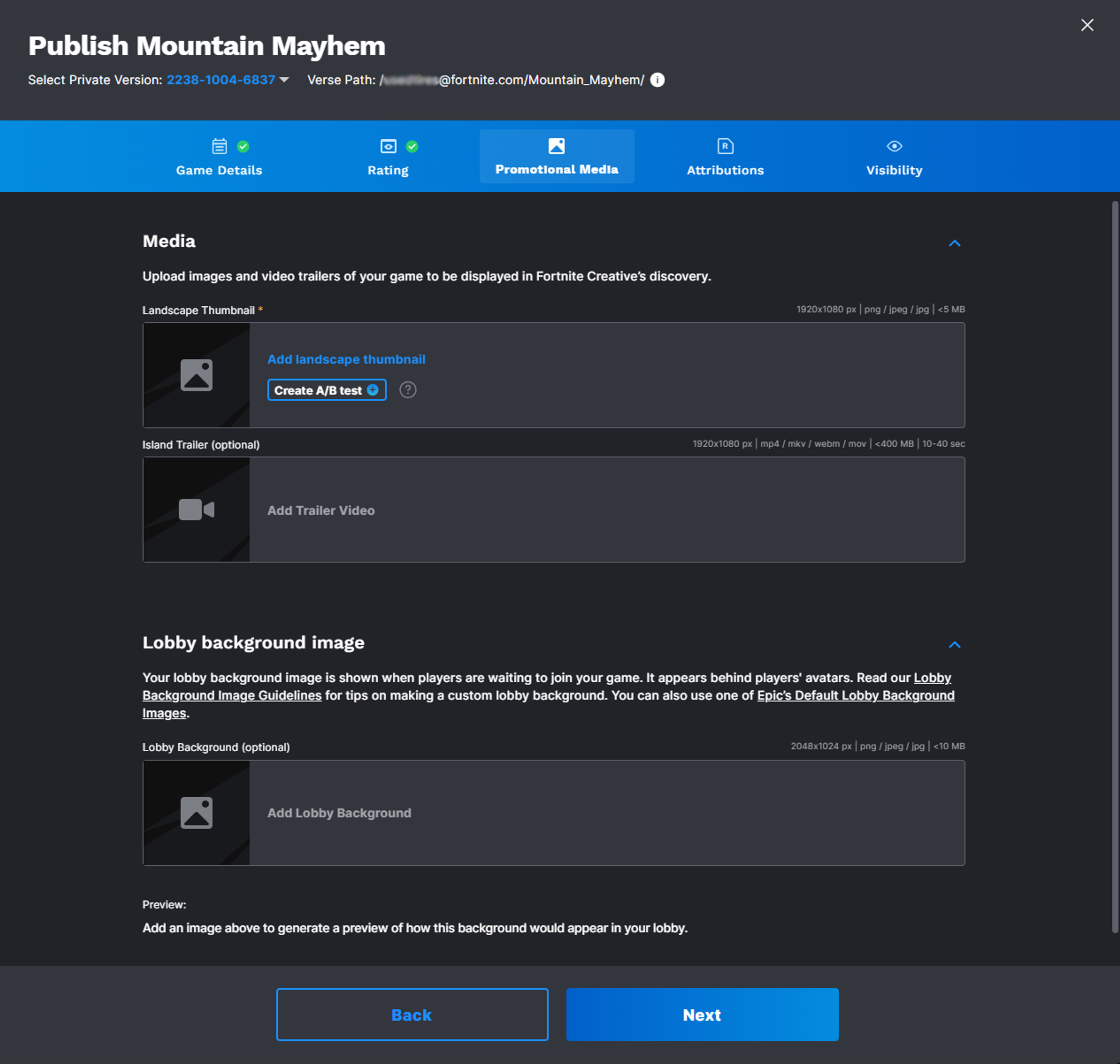The height and width of the screenshot is (1064, 1120).
Task: Click the trailer '10-40 sec' requirements text
Action: tap(943, 443)
